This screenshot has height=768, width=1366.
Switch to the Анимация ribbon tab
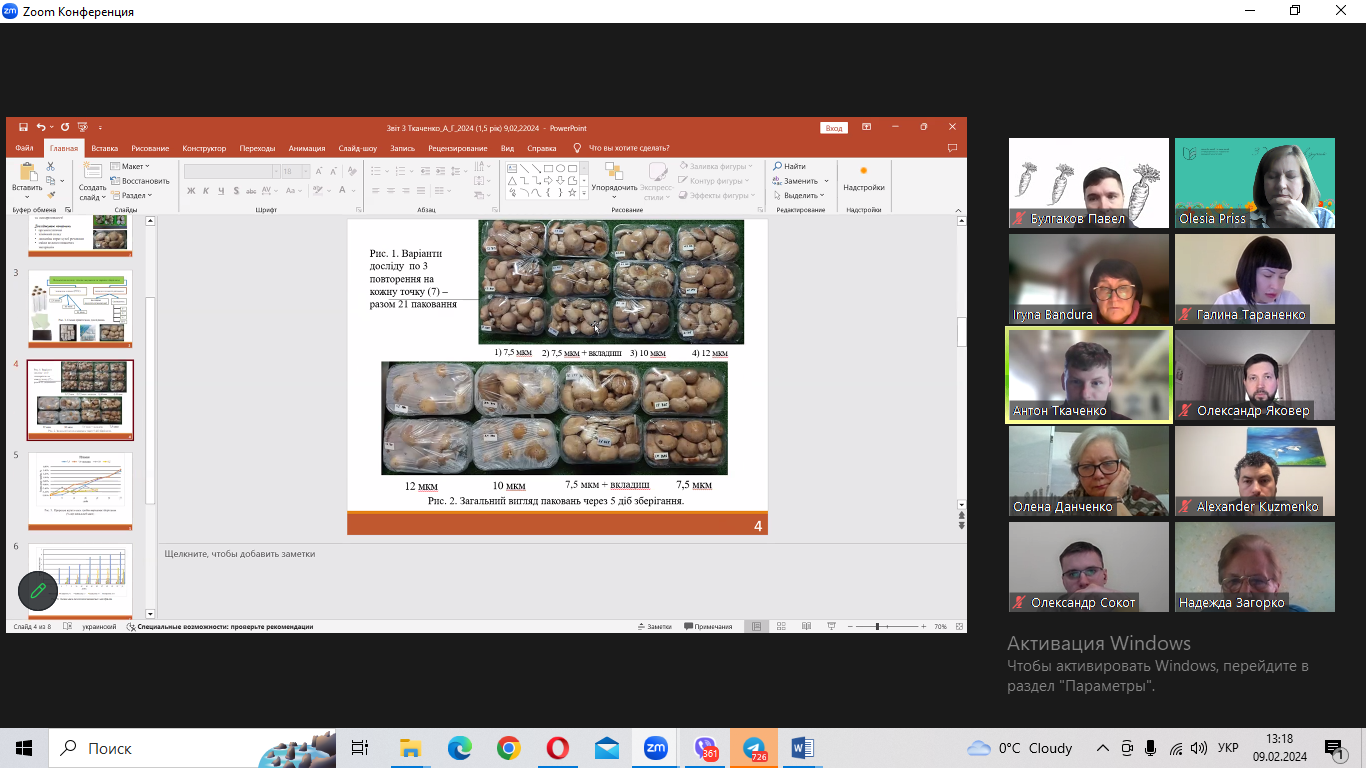pyautogui.click(x=307, y=148)
